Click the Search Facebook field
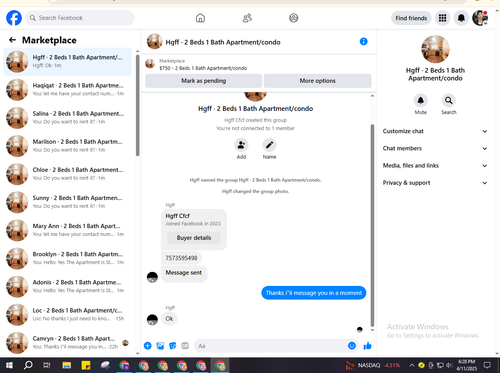The image size is (500, 373). [x=80, y=18]
